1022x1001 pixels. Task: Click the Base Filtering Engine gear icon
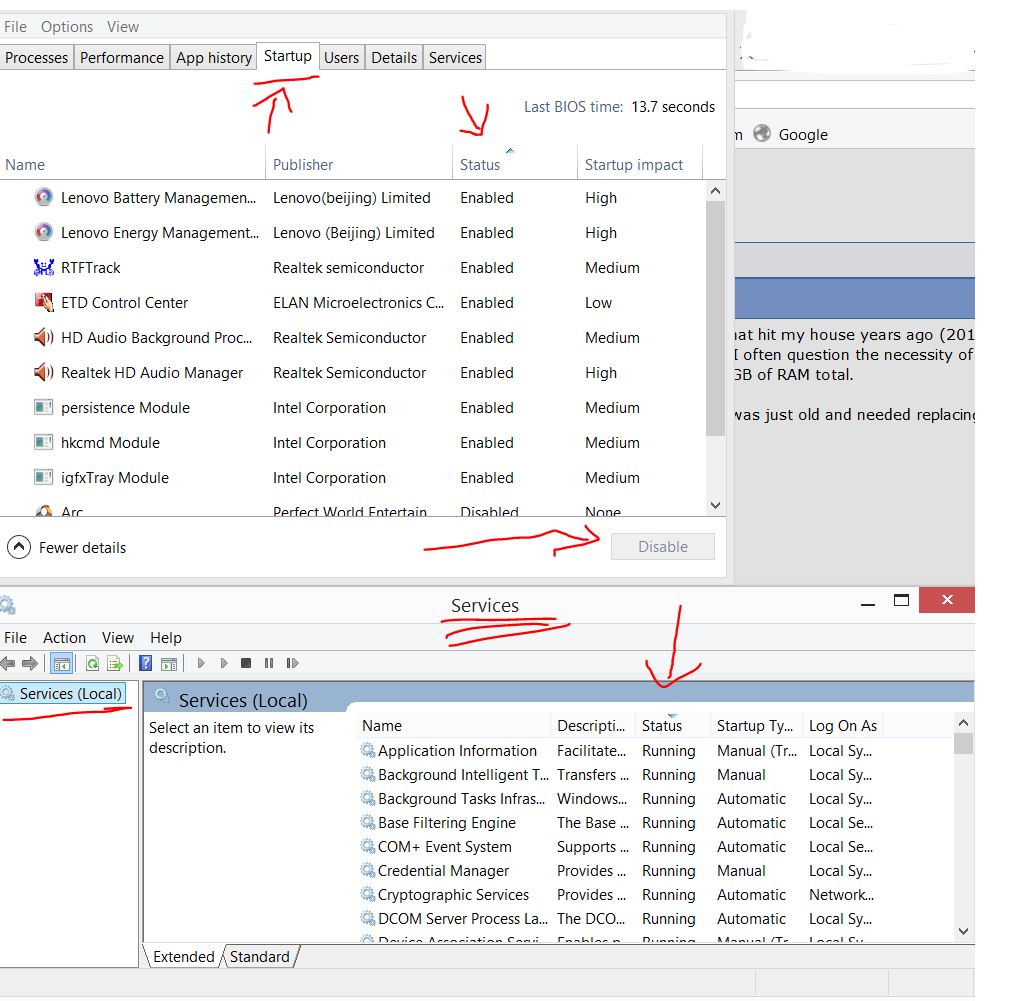368,822
